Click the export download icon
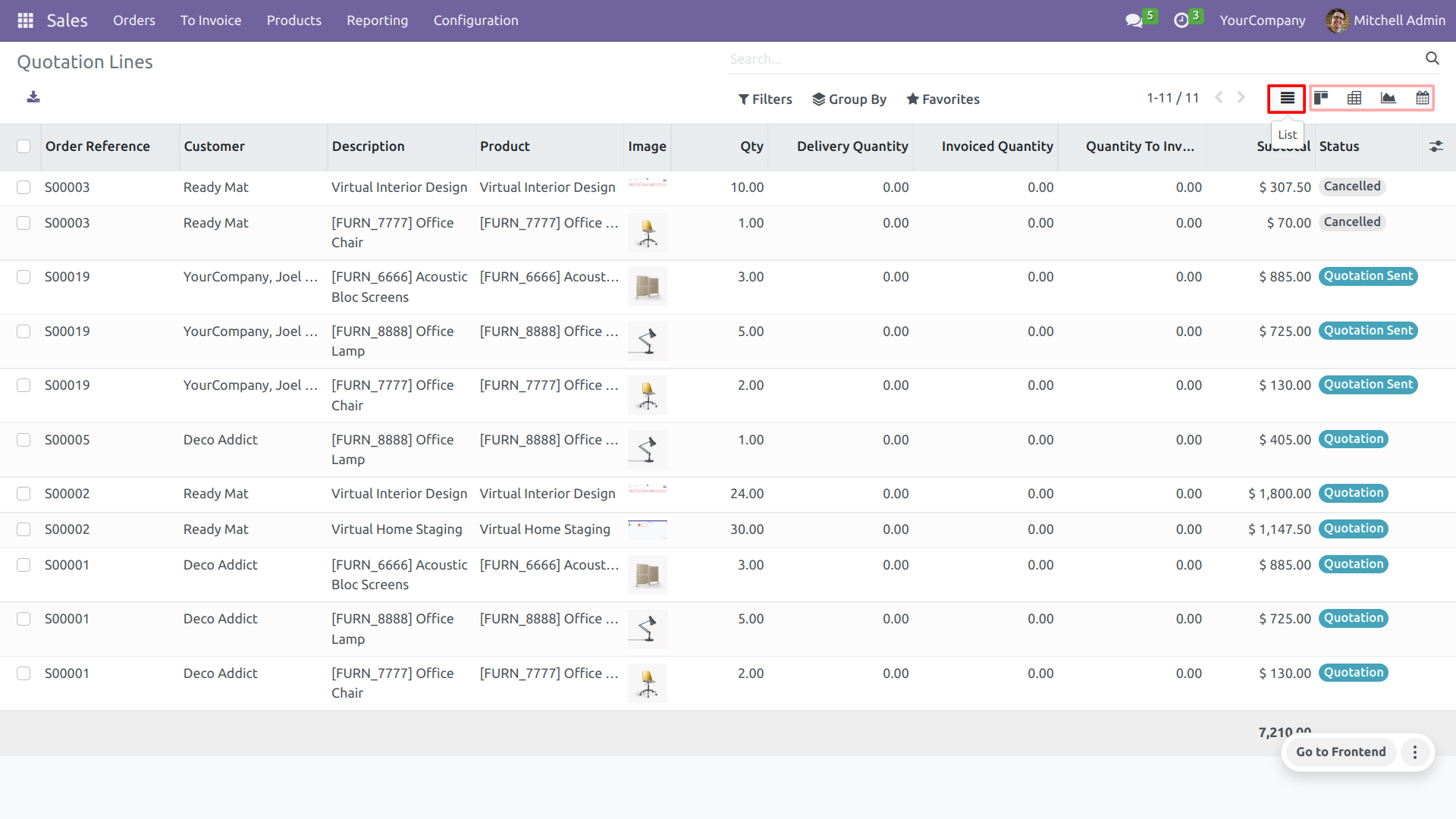 33,97
